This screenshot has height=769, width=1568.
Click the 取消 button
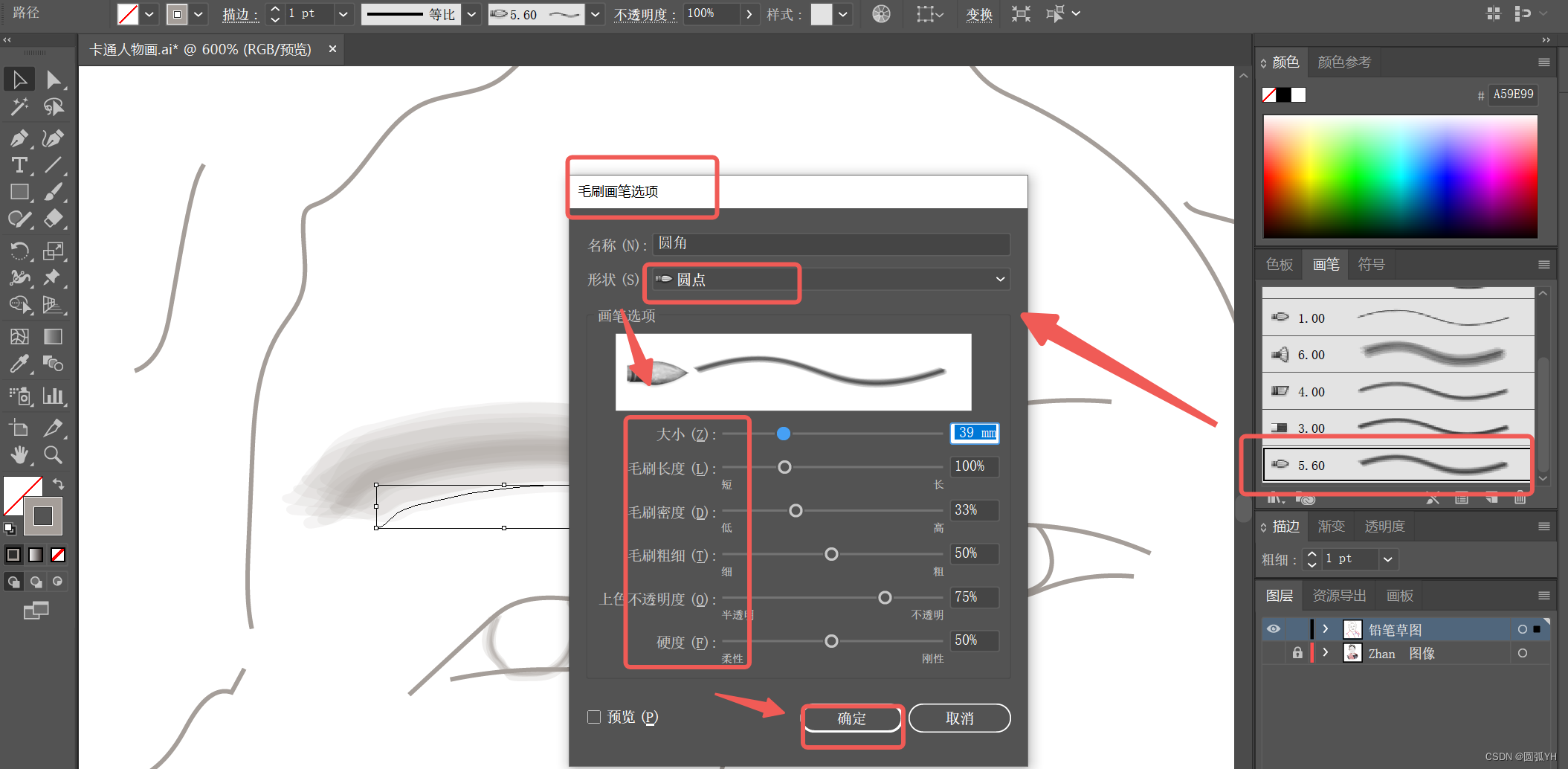point(959,718)
